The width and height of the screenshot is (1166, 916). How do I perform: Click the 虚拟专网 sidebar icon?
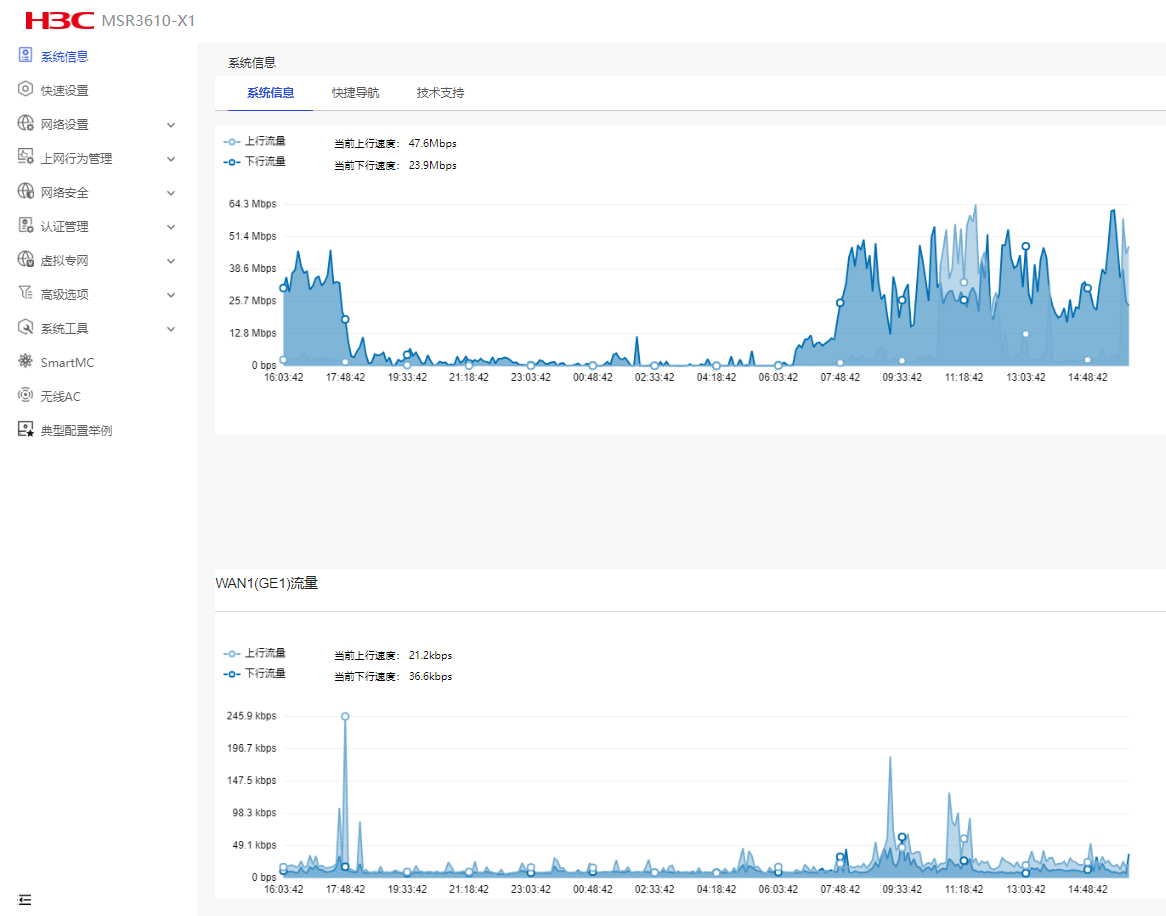click(x=25, y=259)
